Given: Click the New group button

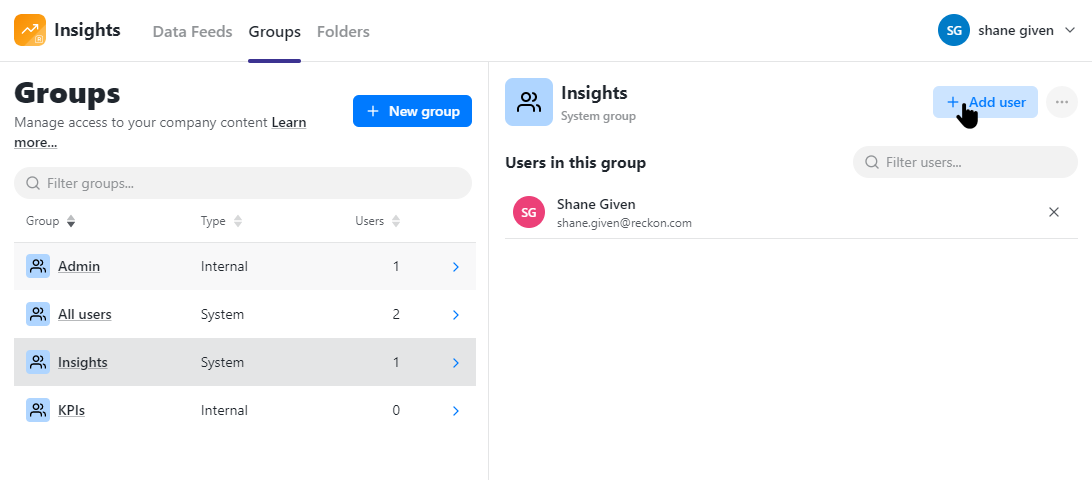Looking at the screenshot, I should click(412, 111).
